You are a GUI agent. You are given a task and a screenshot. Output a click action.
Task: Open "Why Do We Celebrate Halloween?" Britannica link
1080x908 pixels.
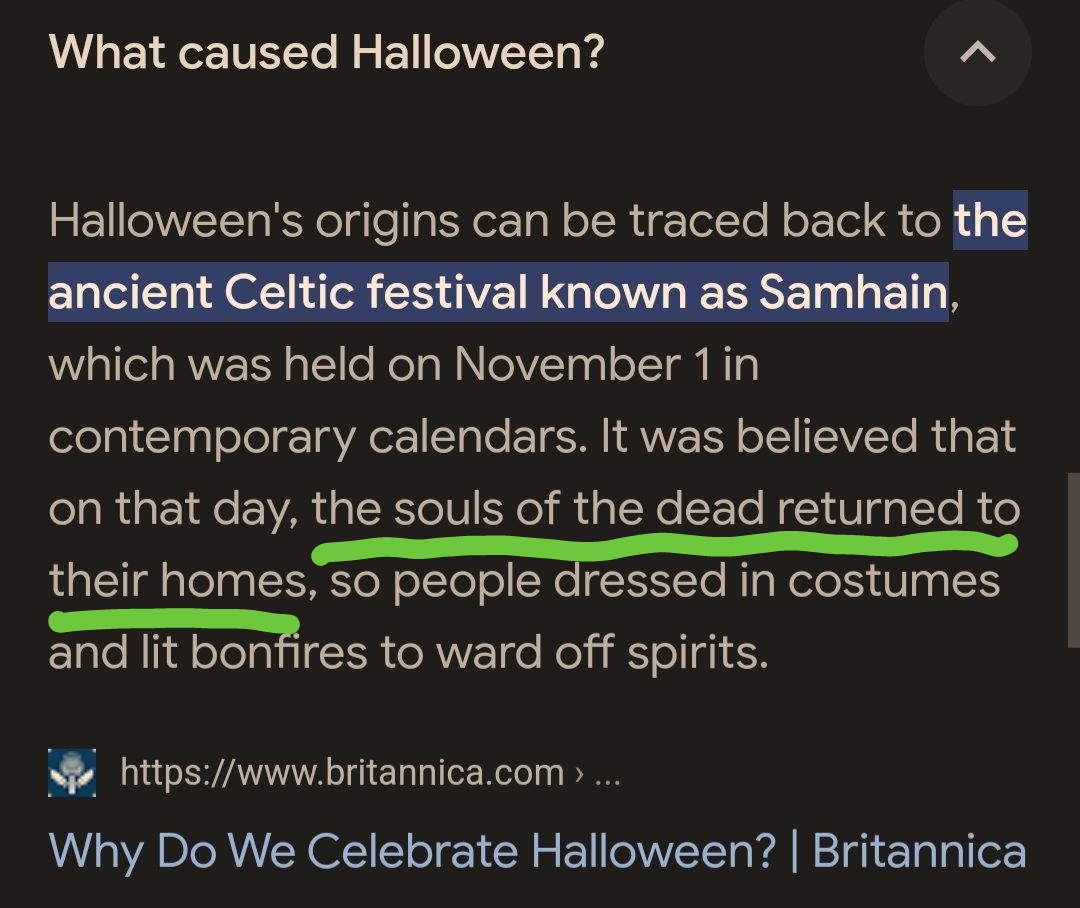coord(537,851)
